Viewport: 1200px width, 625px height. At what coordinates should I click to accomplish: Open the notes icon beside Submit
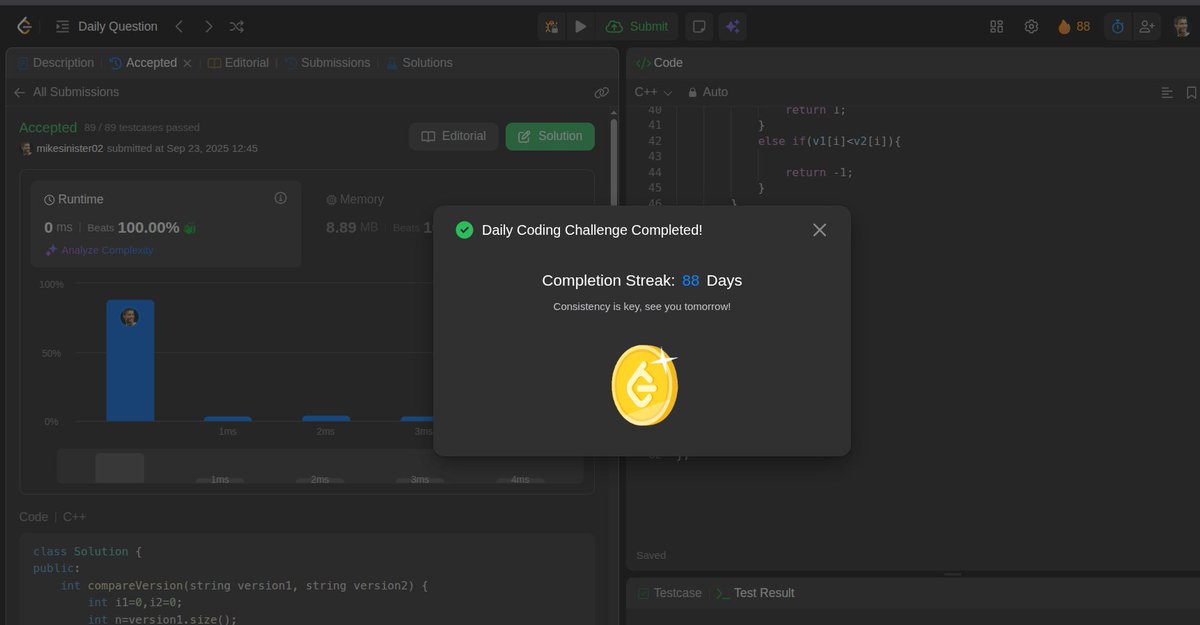click(x=699, y=27)
